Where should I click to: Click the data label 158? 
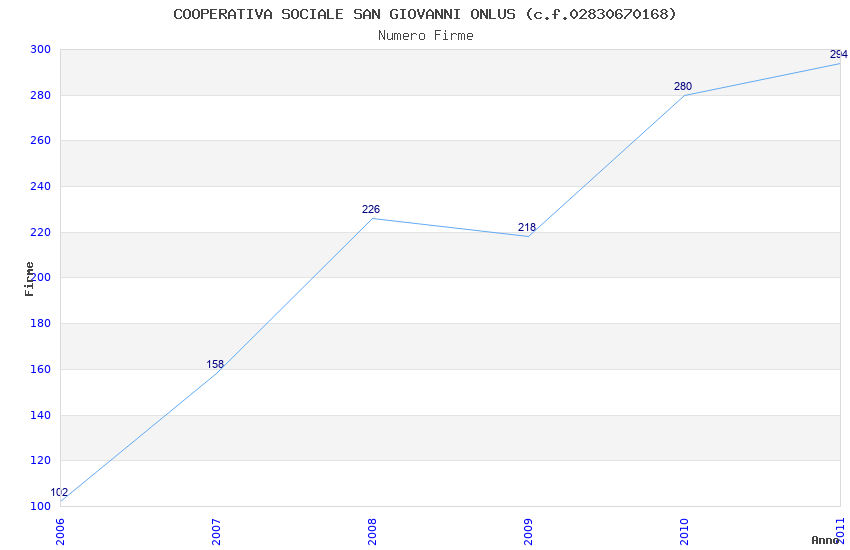[x=215, y=364]
